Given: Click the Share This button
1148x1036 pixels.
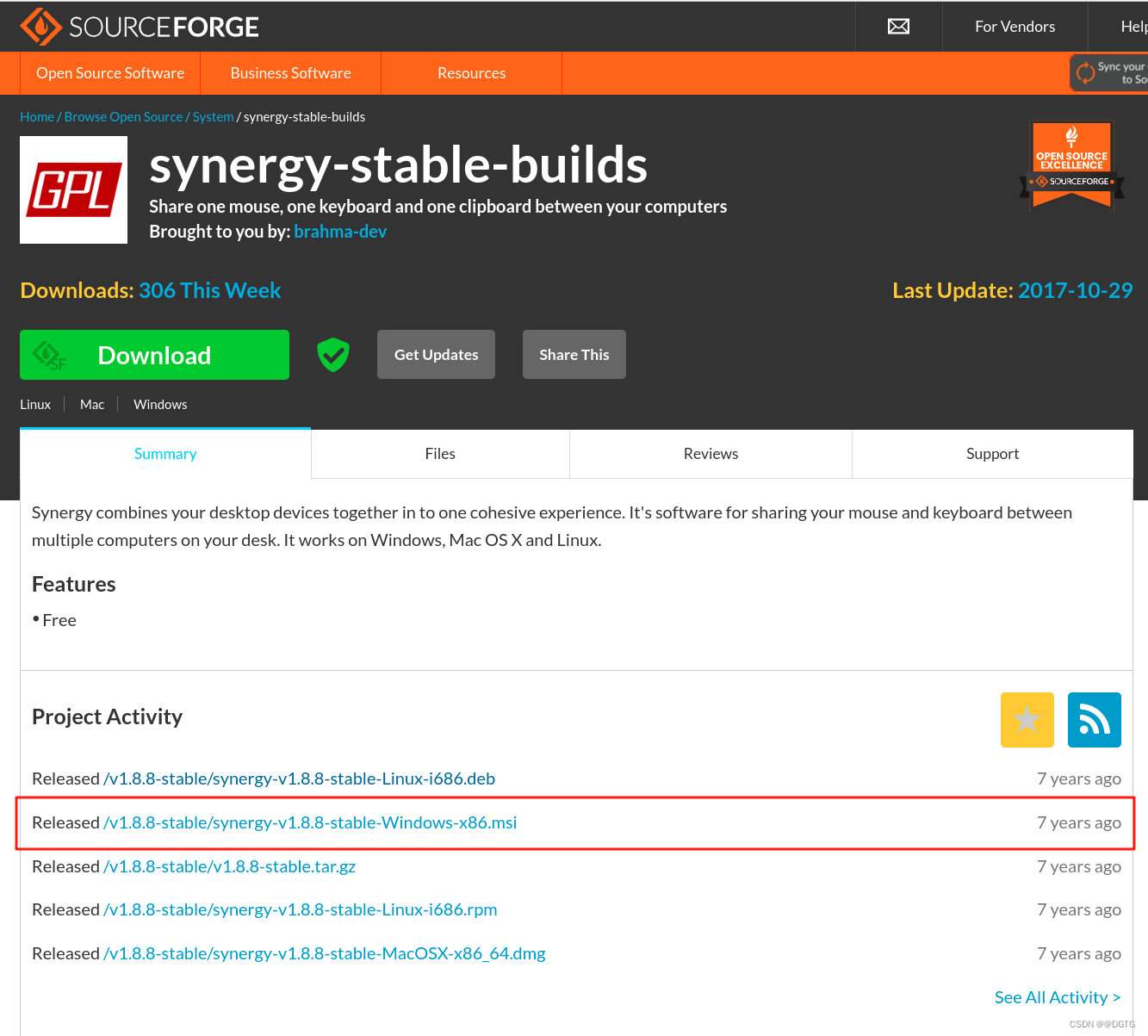Looking at the screenshot, I should click(574, 355).
